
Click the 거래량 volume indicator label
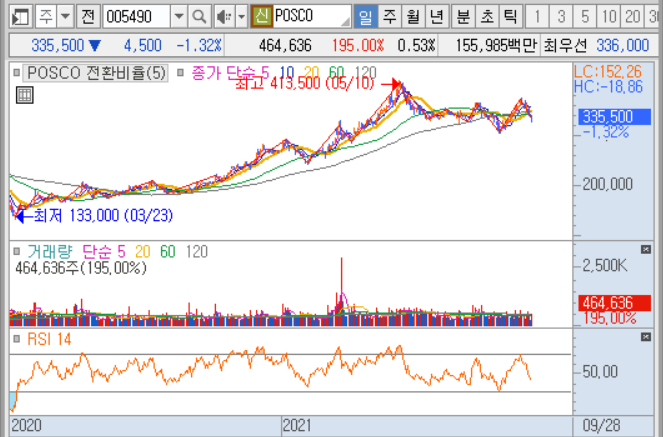coord(50,251)
